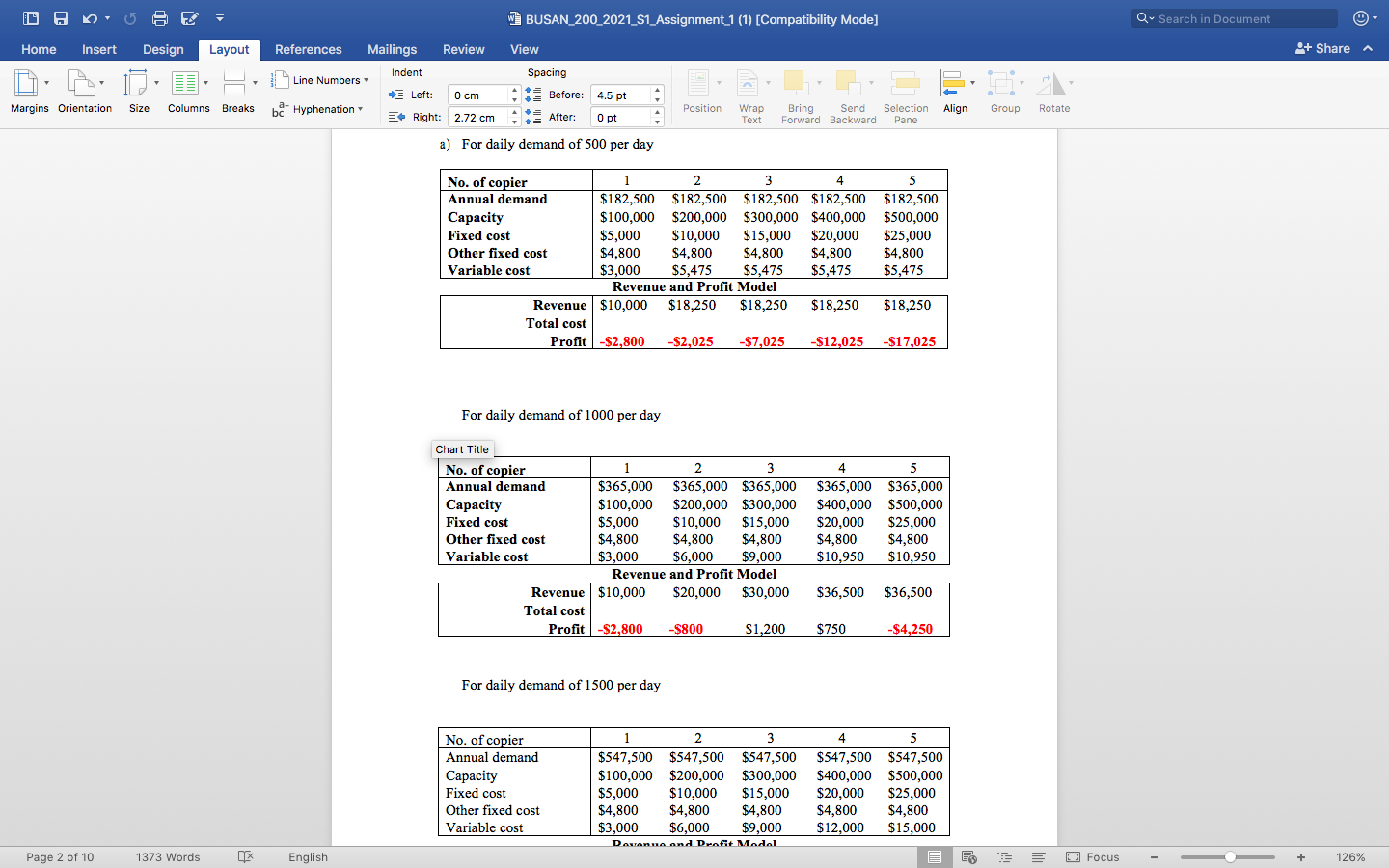The image size is (1389, 868).
Task: Click the Bring Forward icon
Action: [796, 83]
